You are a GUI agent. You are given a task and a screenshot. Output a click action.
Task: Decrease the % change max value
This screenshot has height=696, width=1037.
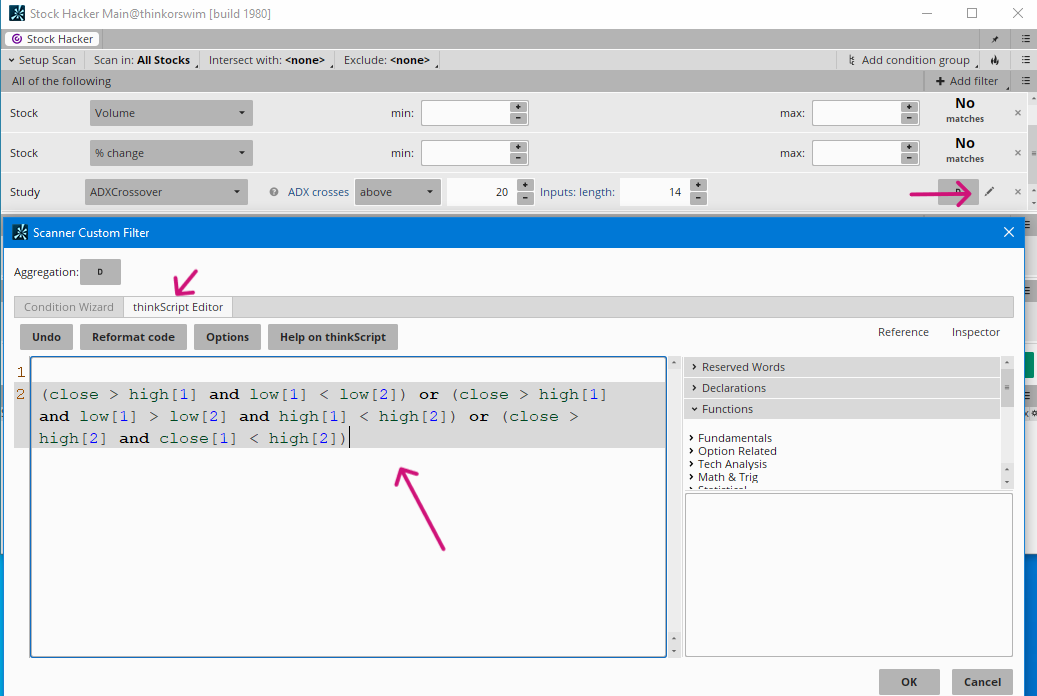(x=909, y=158)
